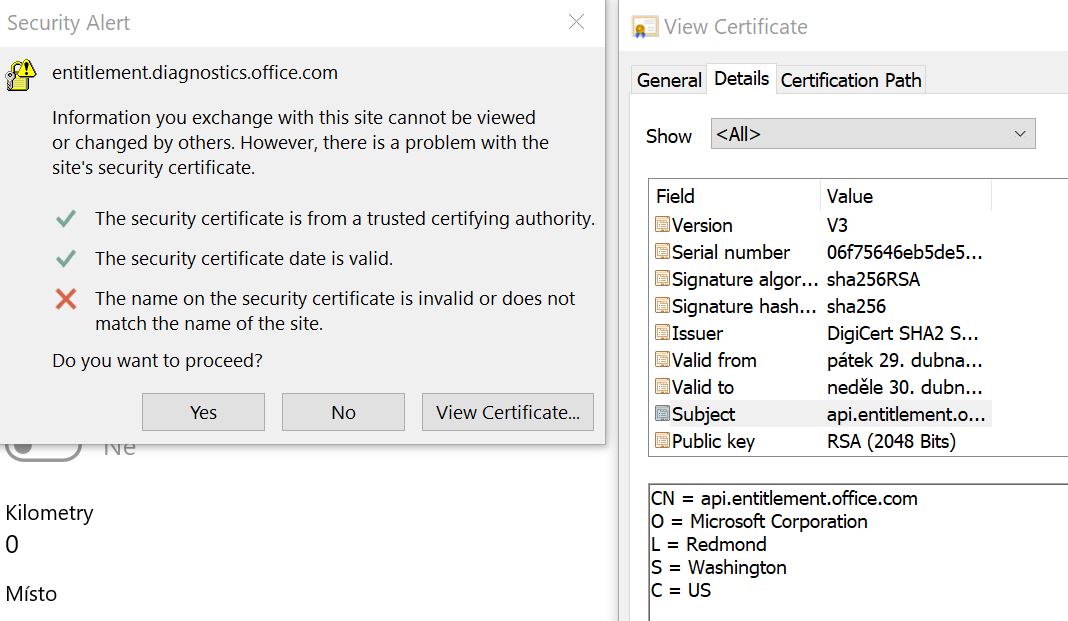Click the red X name mismatch icon
Image resolution: width=1068 pixels, height=621 pixels.
tap(66, 299)
